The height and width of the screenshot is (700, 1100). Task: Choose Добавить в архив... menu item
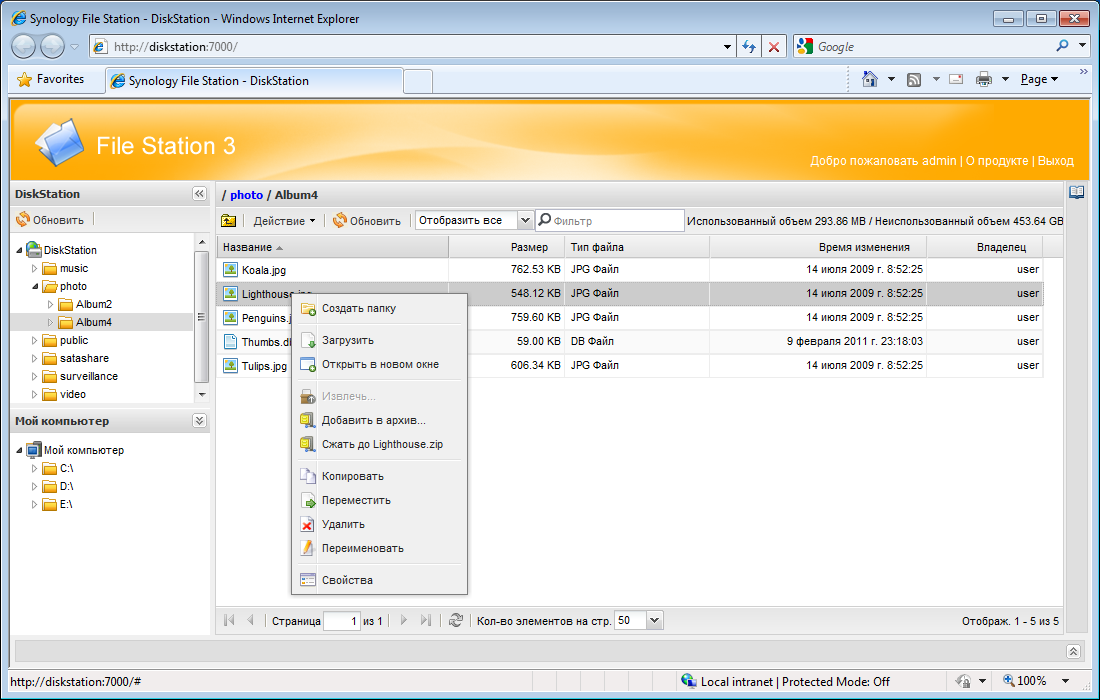click(380, 420)
